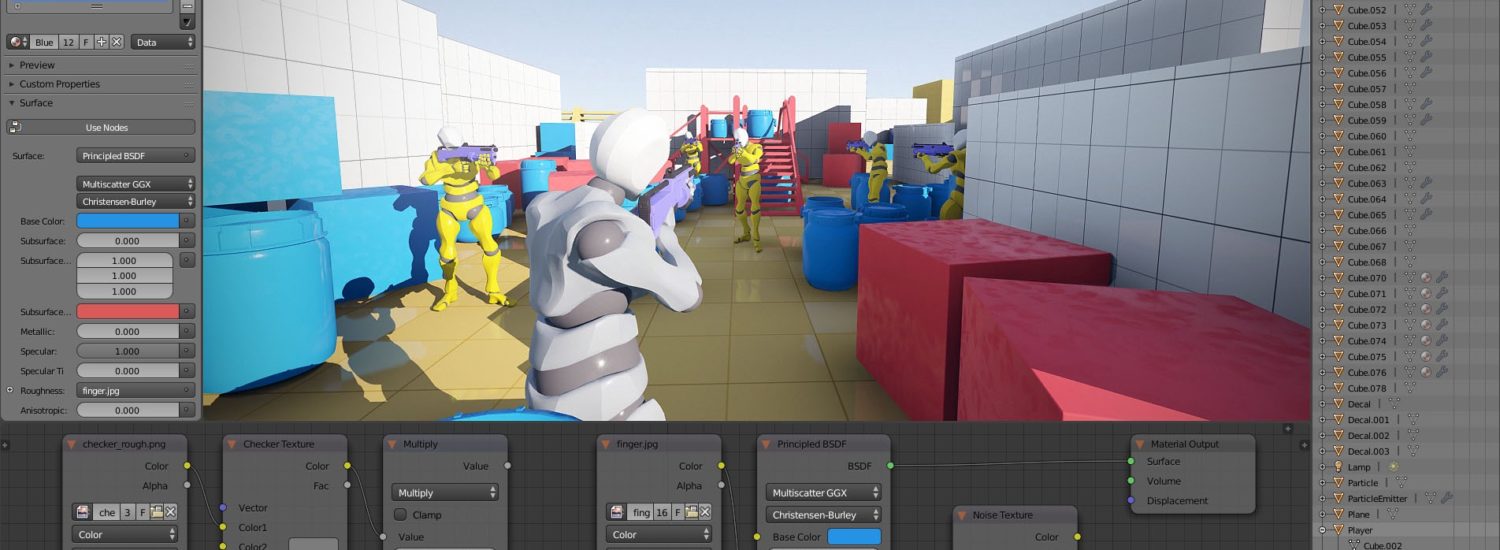The width and height of the screenshot is (1500, 550).
Task: Expand the Roughness node input plus icon
Action: click(10, 390)
